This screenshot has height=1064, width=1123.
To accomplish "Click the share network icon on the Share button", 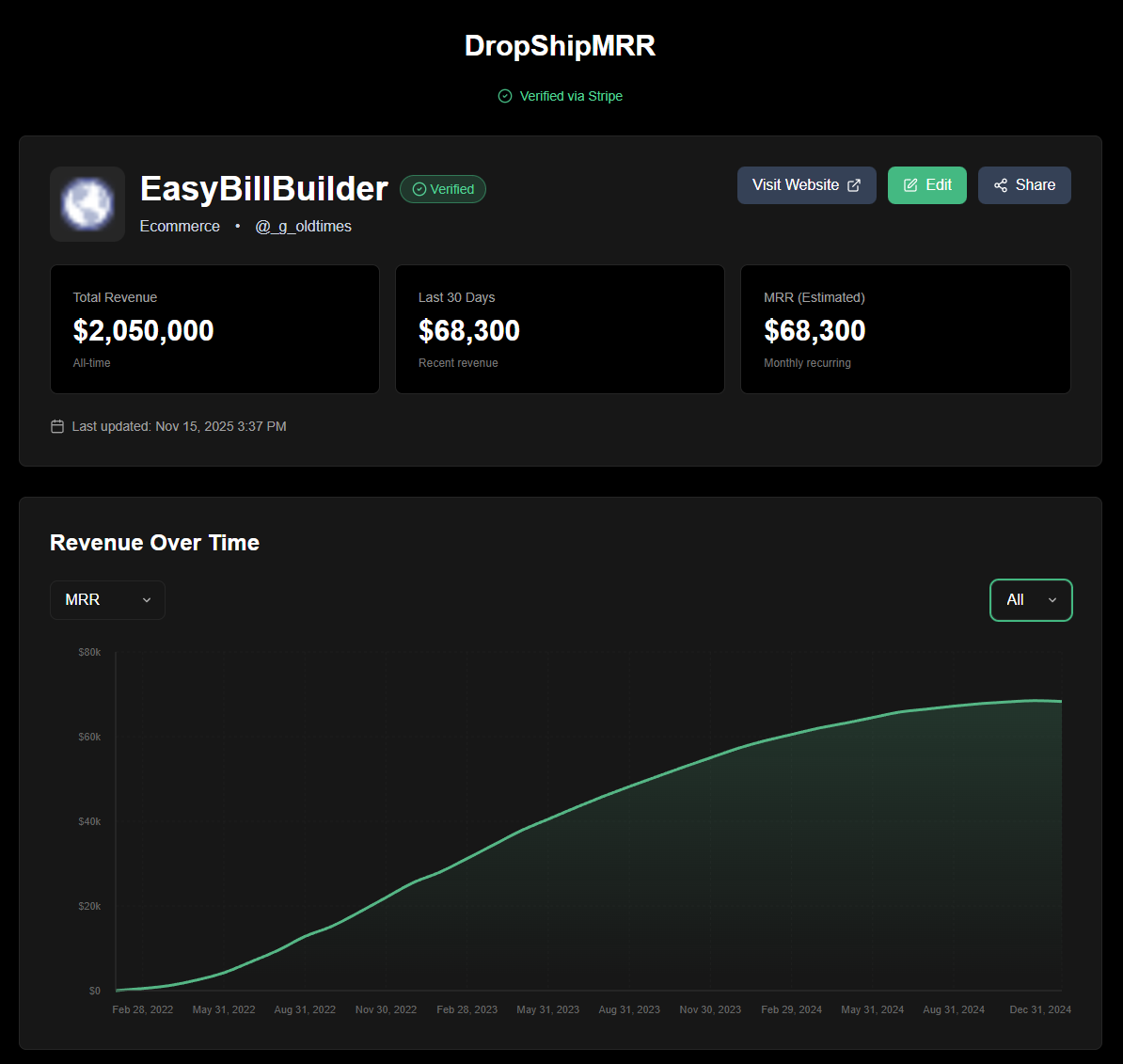I will [x=1000, y=184].
